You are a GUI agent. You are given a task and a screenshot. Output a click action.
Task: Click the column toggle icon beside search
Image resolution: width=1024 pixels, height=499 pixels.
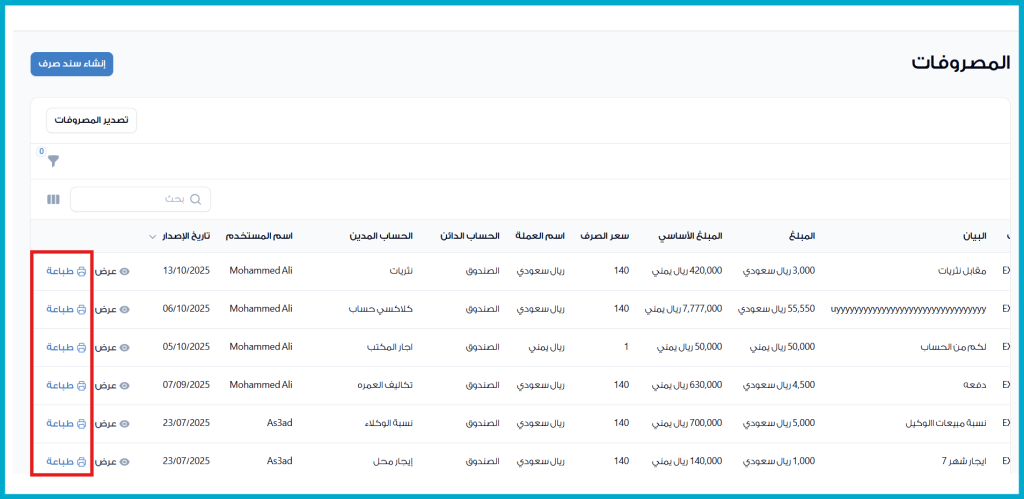pyautogui.click(x=54, y=200)
